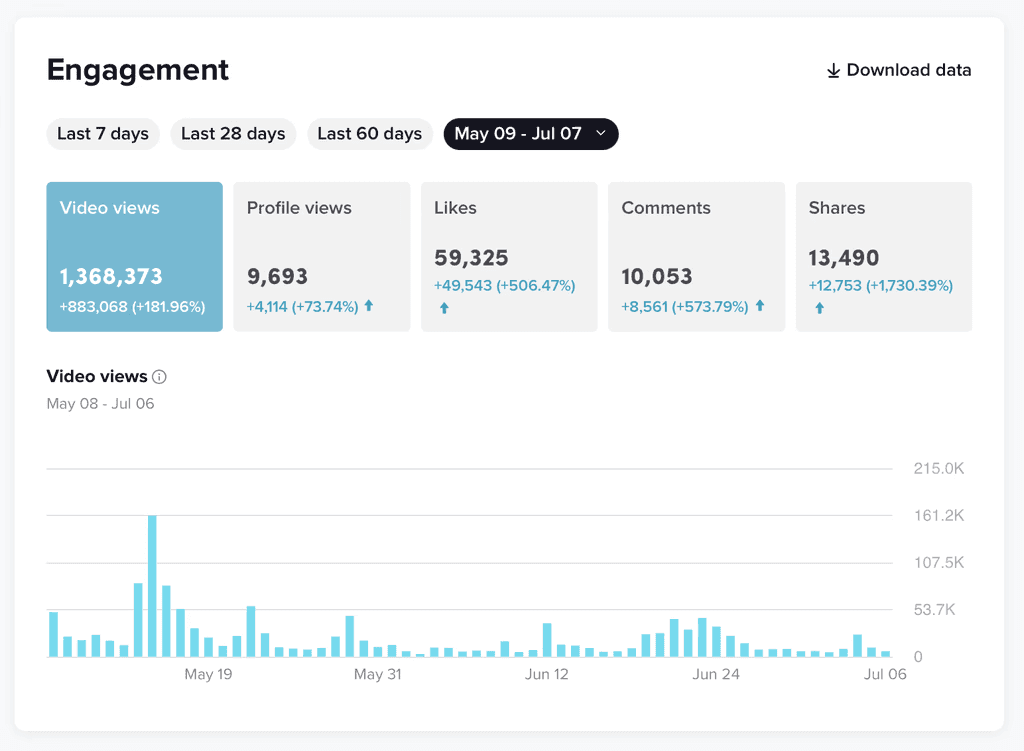
Task: Open the Shares metric card
Action: pos(884,257)
